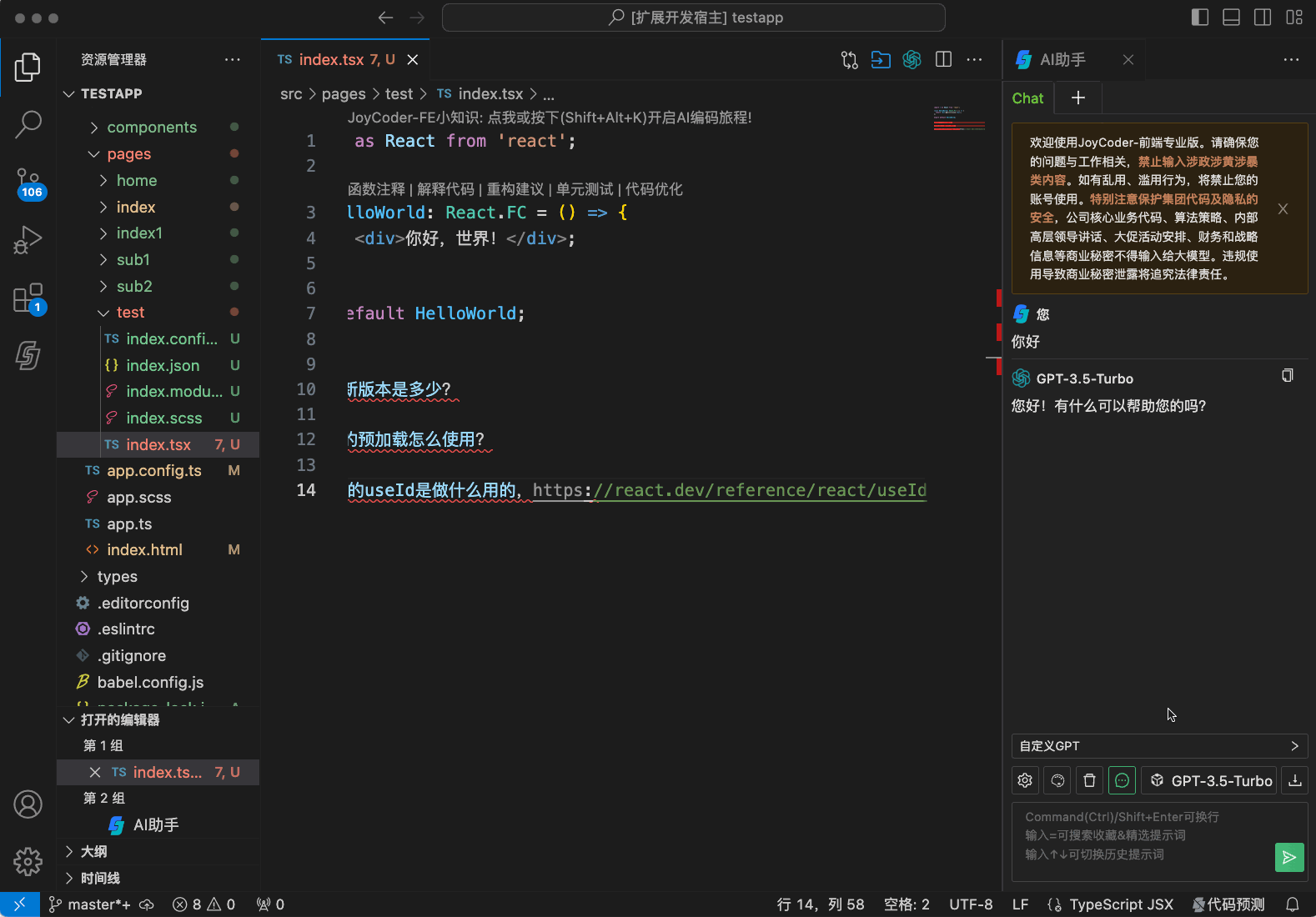
Task: Open the 自定义GPT dropdown
Action: click(1159, 746)
